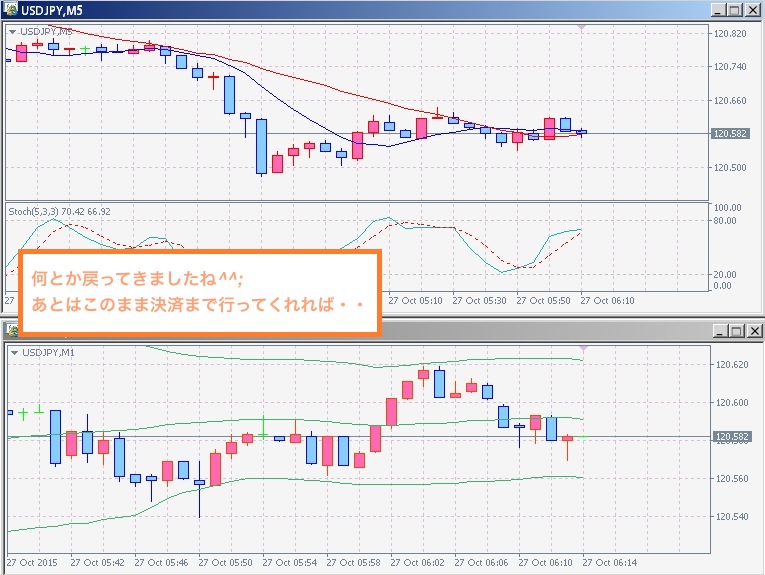Maximize the USDJPY,M5 chart window
The image size is (765, 575).
[x=735, y=9]
